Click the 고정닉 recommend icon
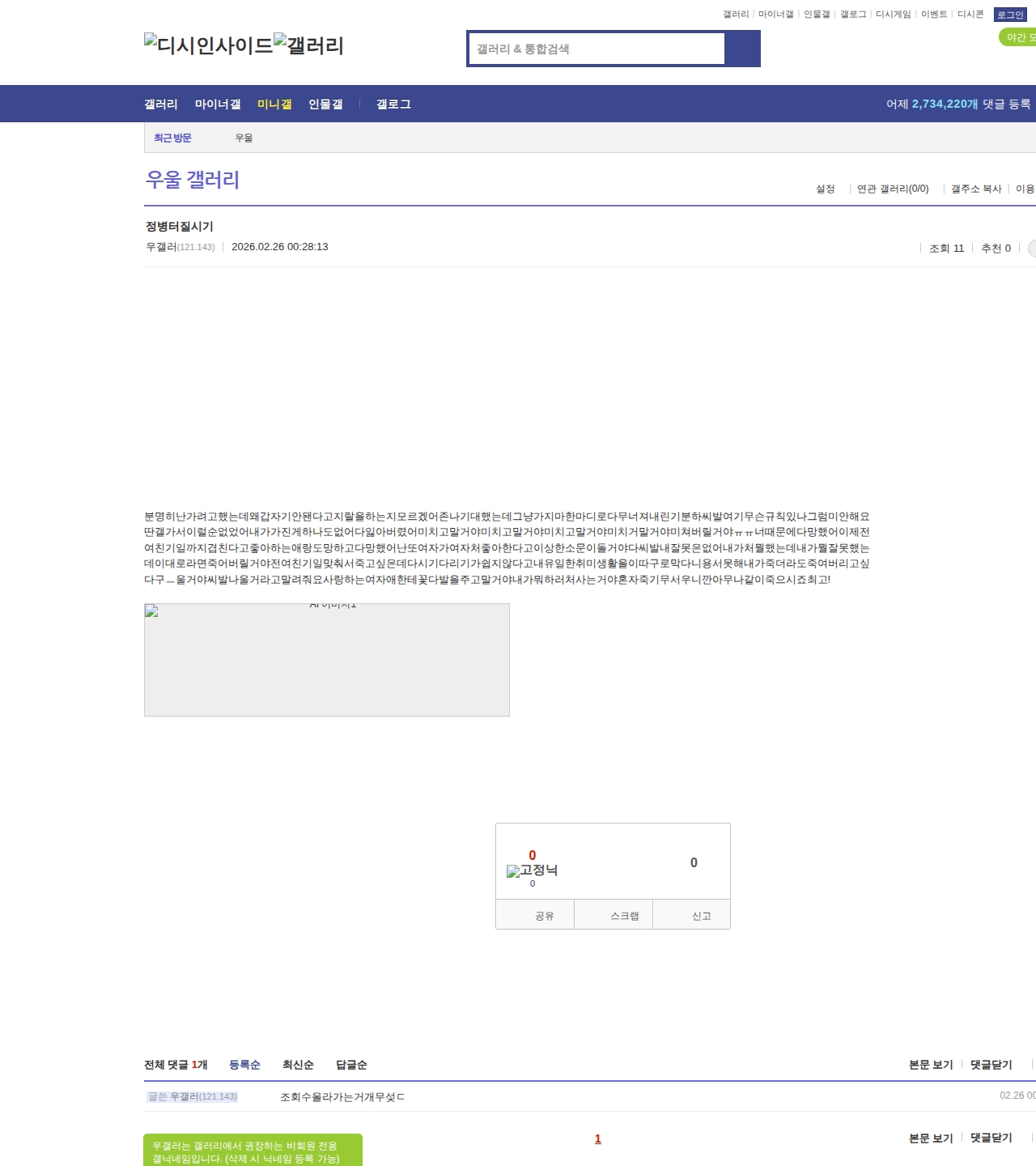1036x1166 pixels. 532,870
